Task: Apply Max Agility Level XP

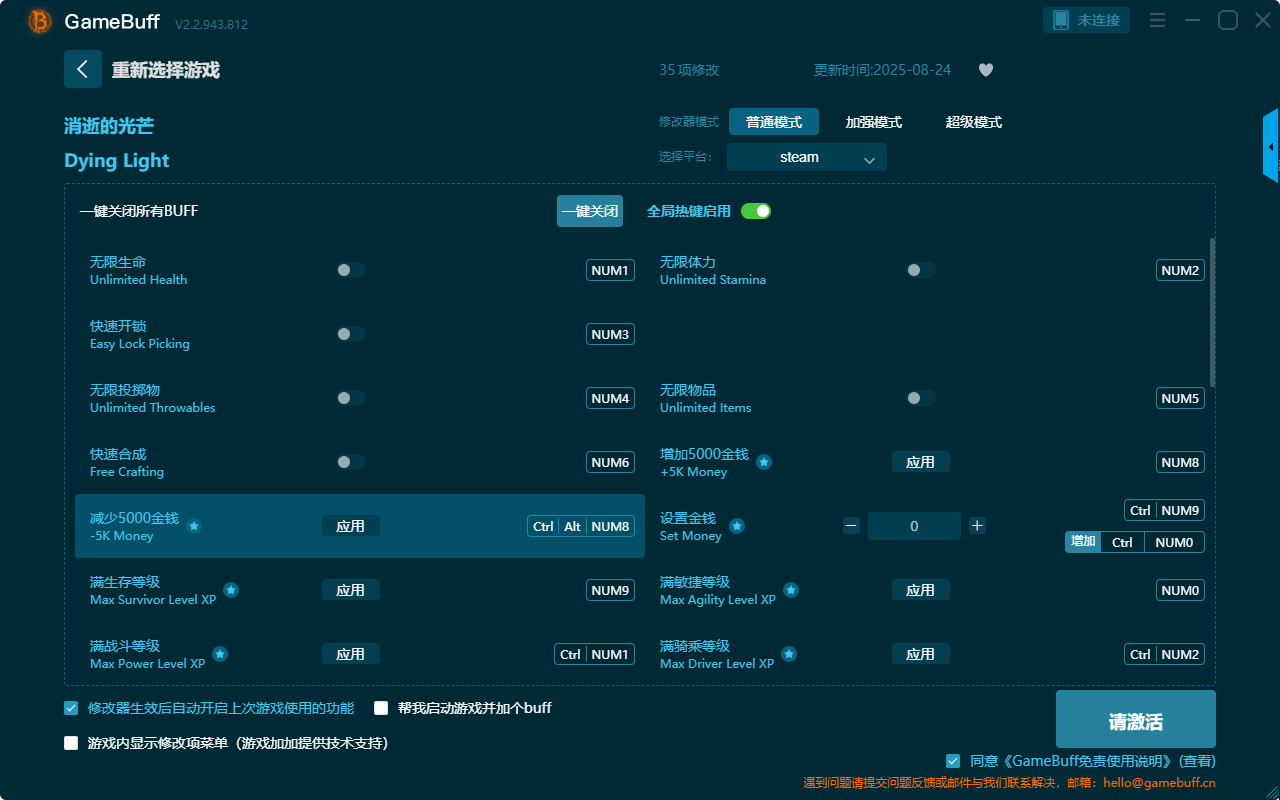Action: click(x=921, y=590)
